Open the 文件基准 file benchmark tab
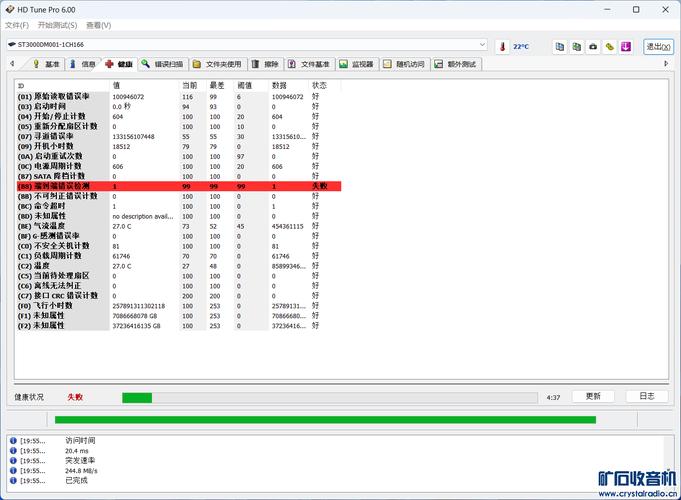This screenshot has width=681, height=500. click(309, 64)
